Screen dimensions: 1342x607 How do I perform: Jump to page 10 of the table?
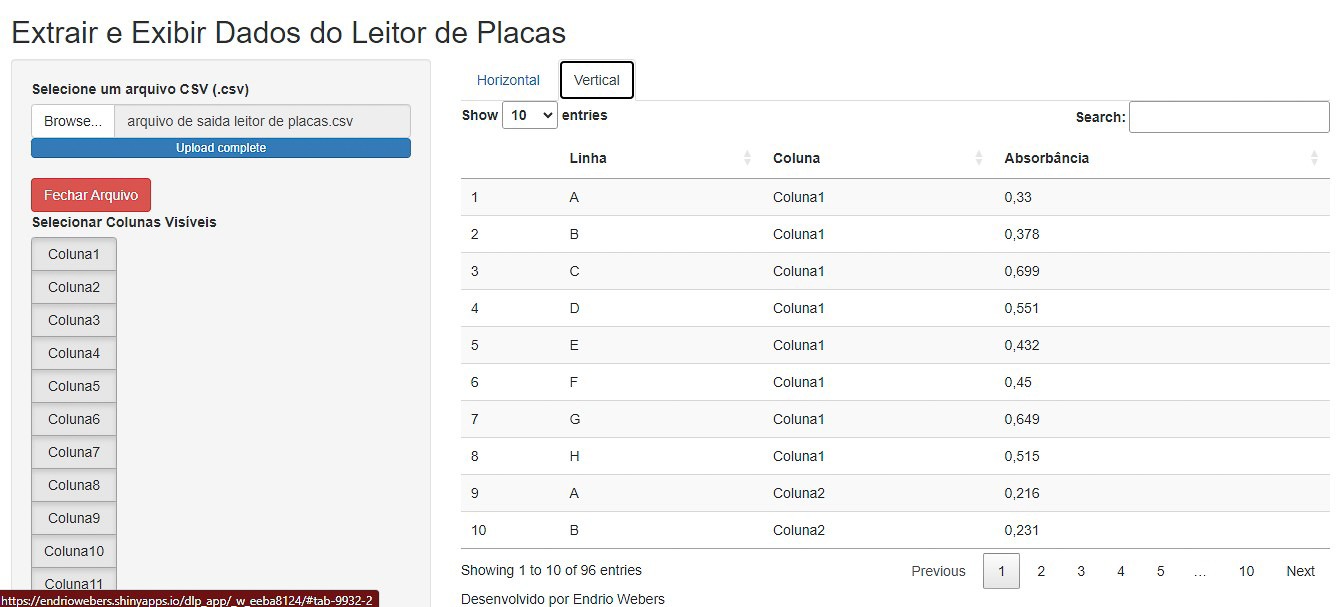point(1246,571)
